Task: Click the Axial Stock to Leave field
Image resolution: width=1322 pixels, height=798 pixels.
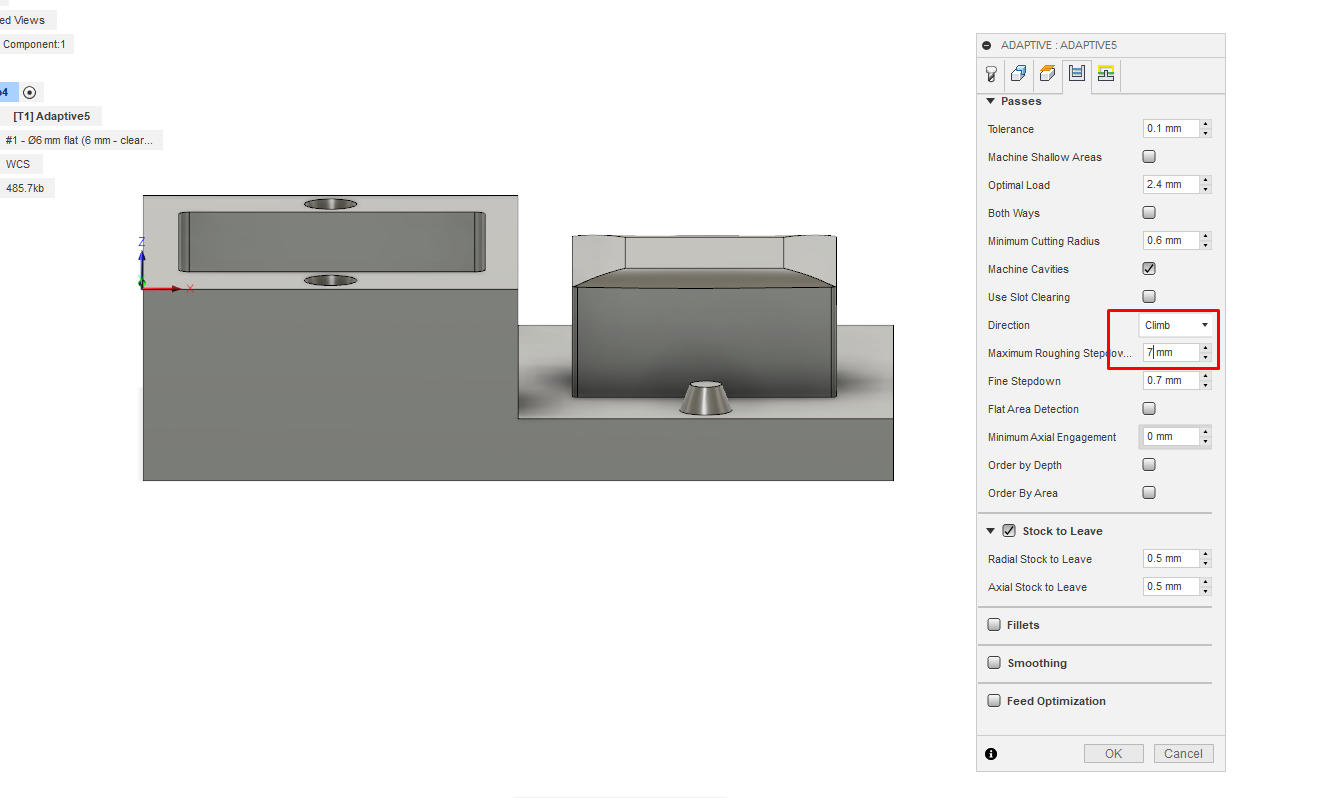Action: point(1171,587)
